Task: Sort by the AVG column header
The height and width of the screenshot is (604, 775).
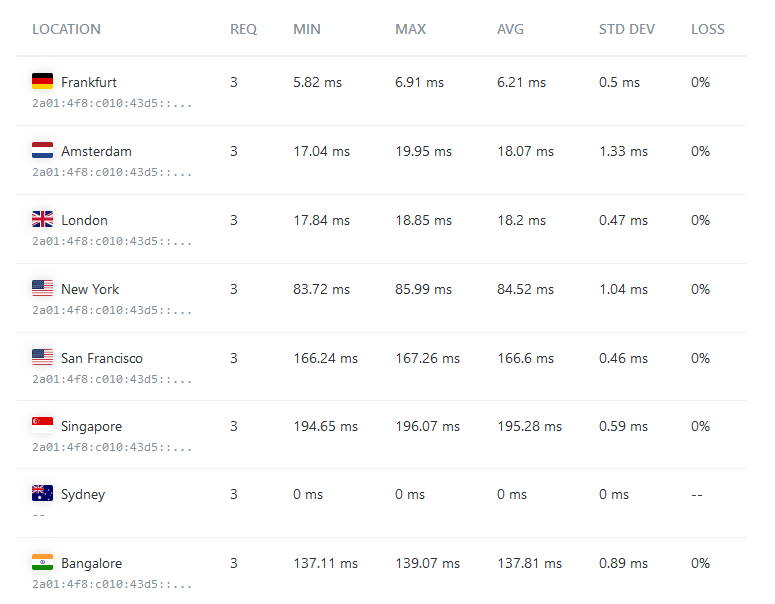Action: click(x=510, y=29)
